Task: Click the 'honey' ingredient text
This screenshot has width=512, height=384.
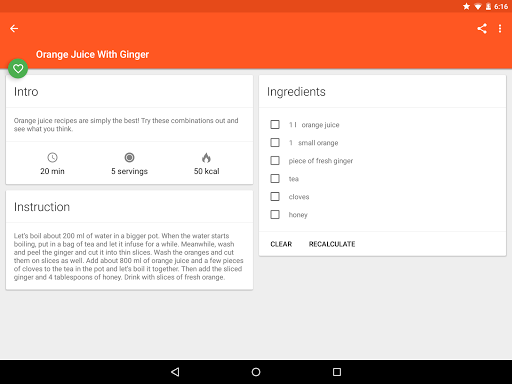Action: click(x=298, y=215)
